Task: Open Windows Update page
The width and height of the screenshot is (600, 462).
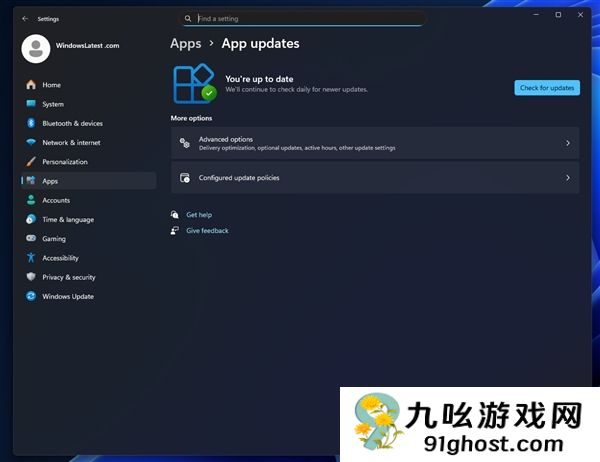Action: coord(89,296)
